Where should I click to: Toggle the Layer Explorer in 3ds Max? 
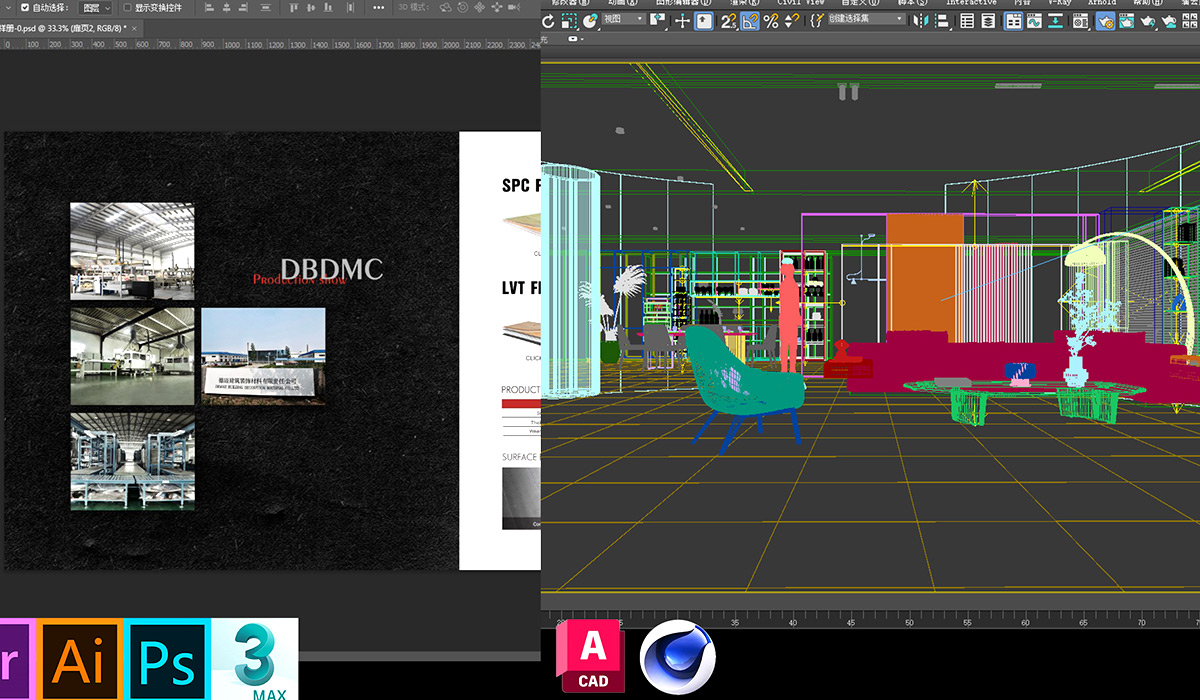point(988,21)
